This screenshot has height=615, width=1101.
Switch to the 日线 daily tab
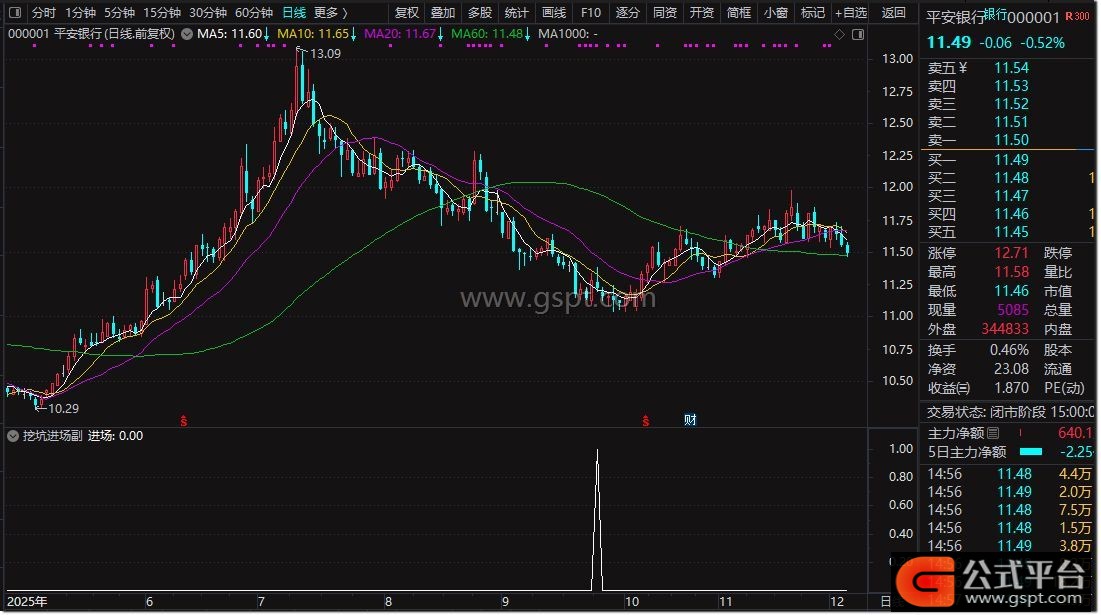[293, 13]
